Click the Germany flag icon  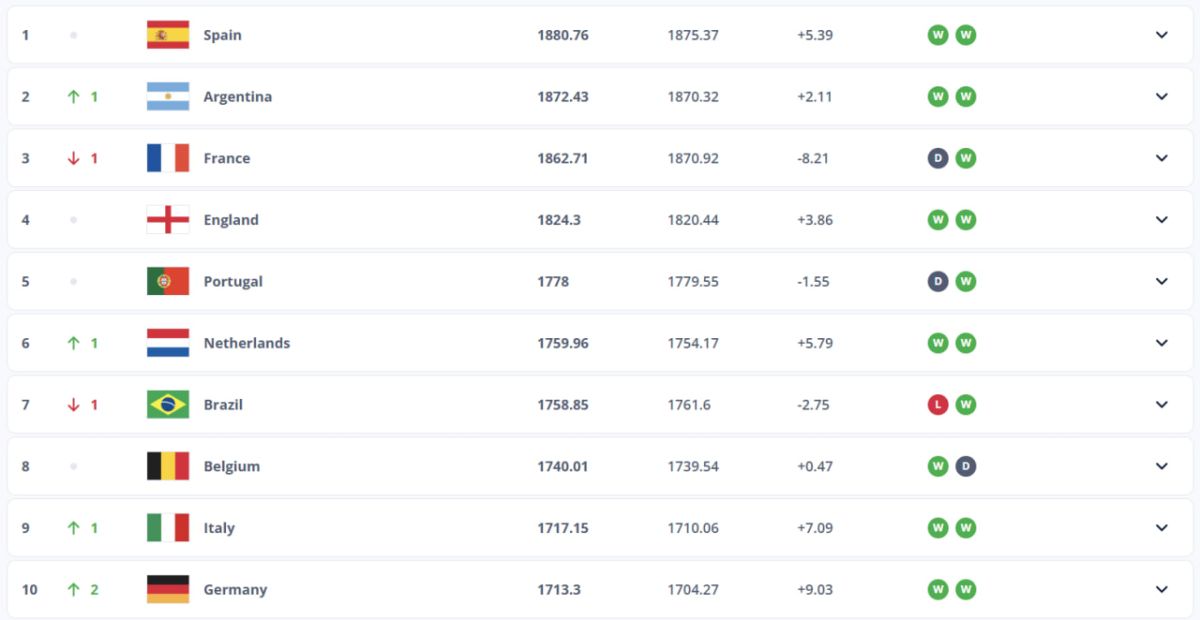point(167,589)
